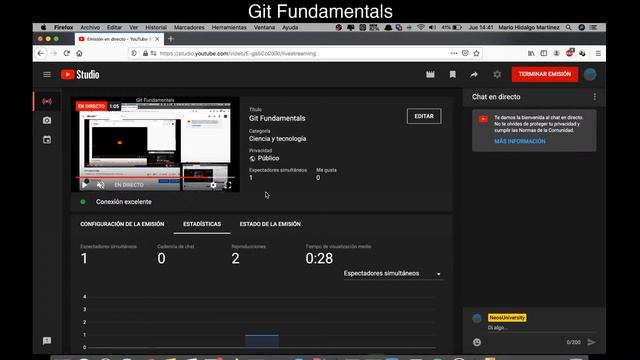The height and width of the screenshot is (360, 640).
Task: Select the live stream sidebar icon
Action: [47, 101]
